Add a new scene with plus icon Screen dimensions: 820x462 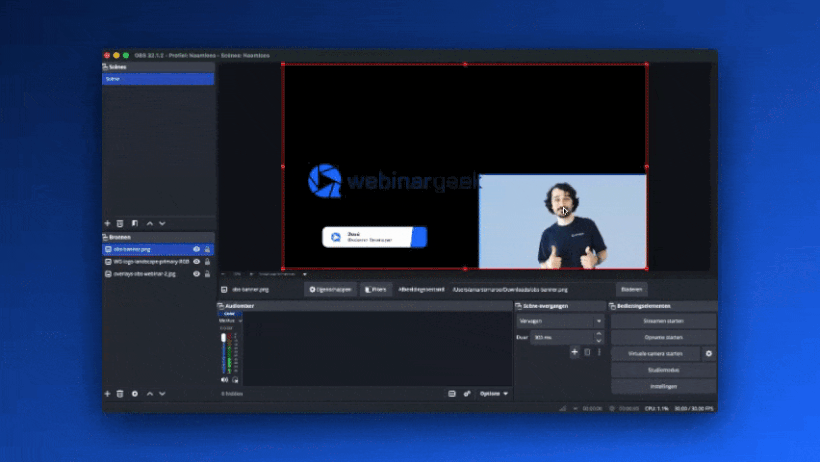(107, 223)
